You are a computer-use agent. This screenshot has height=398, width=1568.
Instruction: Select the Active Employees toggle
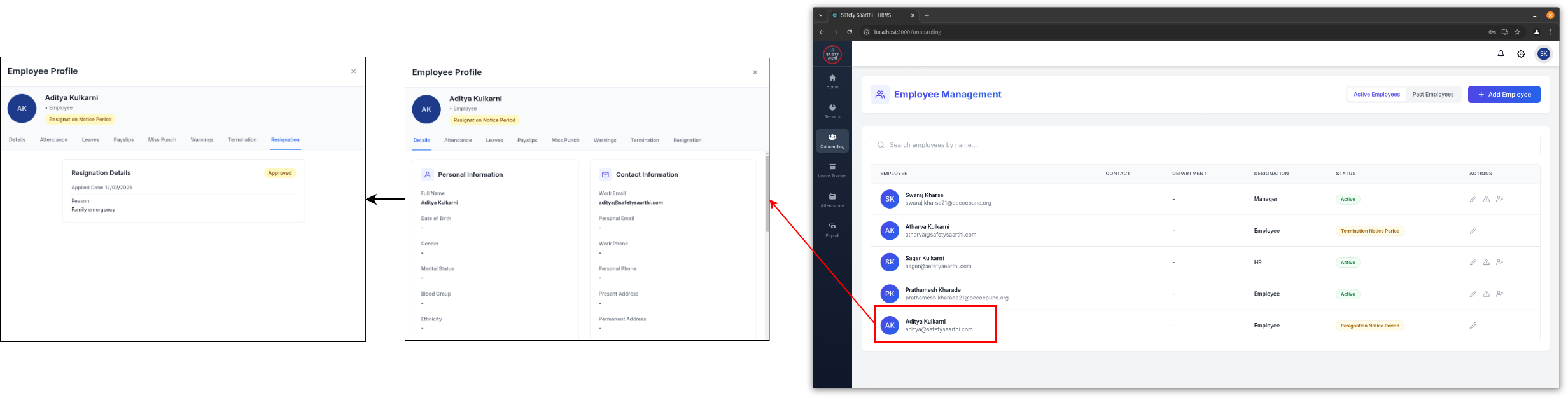1376,95
